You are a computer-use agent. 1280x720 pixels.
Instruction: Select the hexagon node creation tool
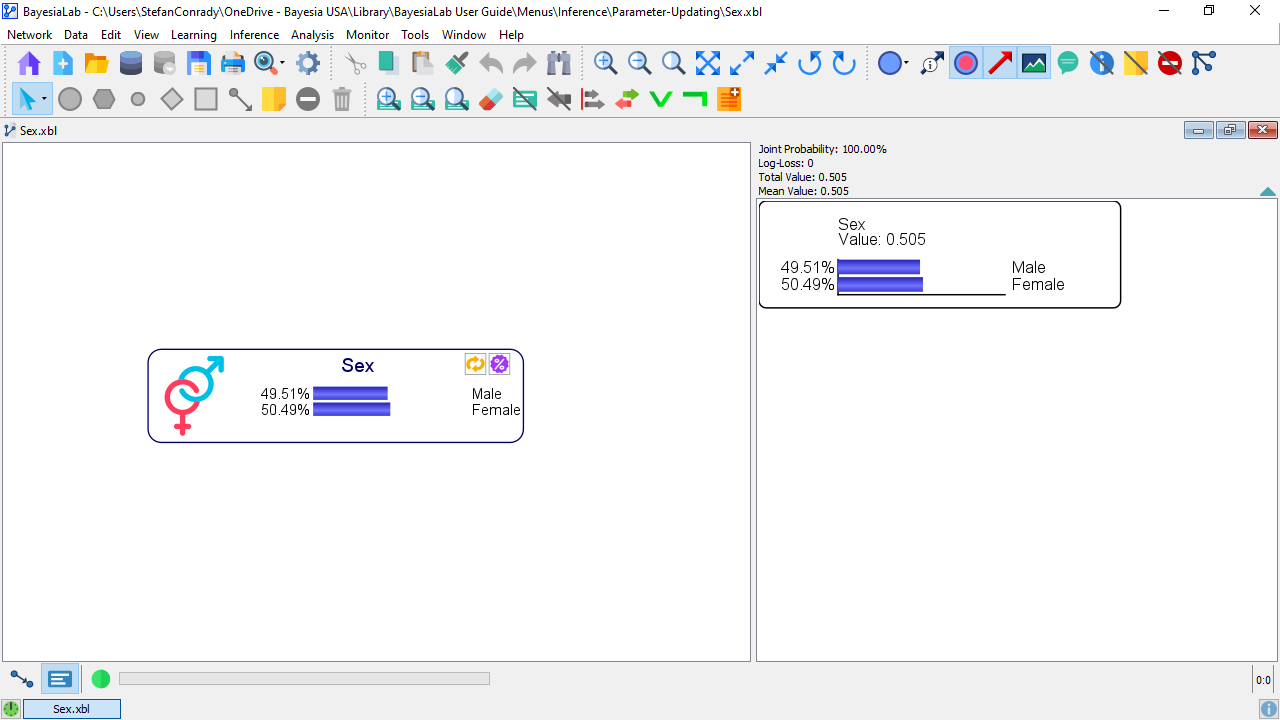104,99
